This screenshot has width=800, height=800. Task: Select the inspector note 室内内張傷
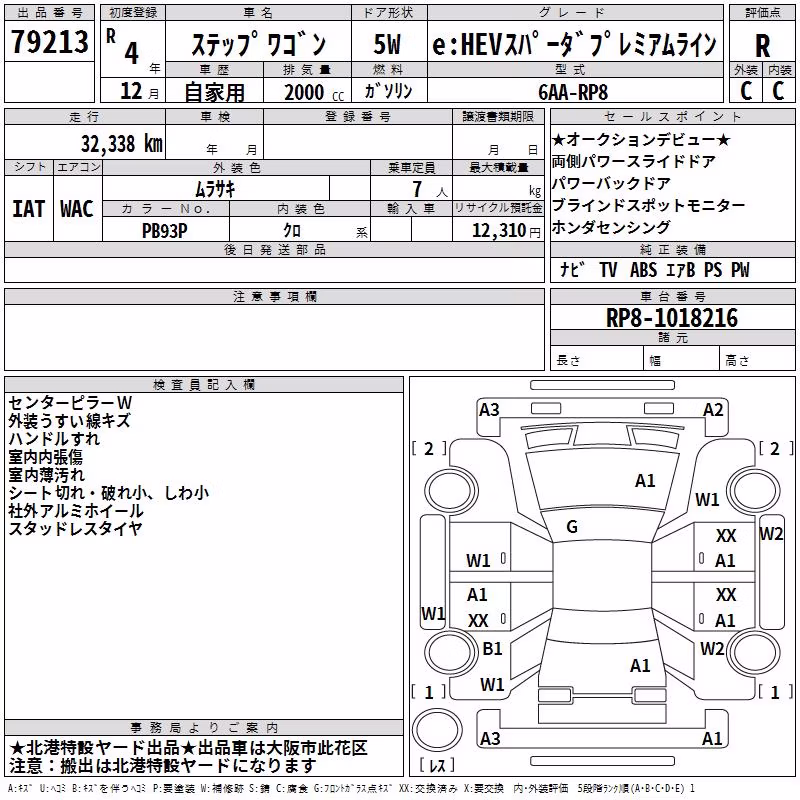coord(46,457)
